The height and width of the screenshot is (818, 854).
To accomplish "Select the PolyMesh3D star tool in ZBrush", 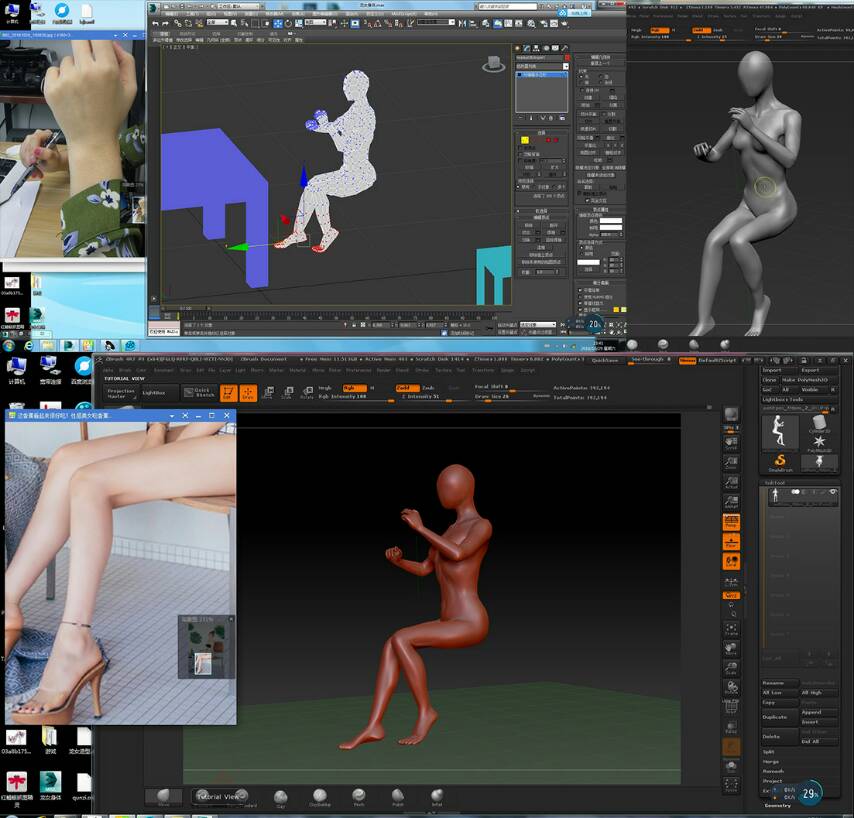I will coord(820,442).
